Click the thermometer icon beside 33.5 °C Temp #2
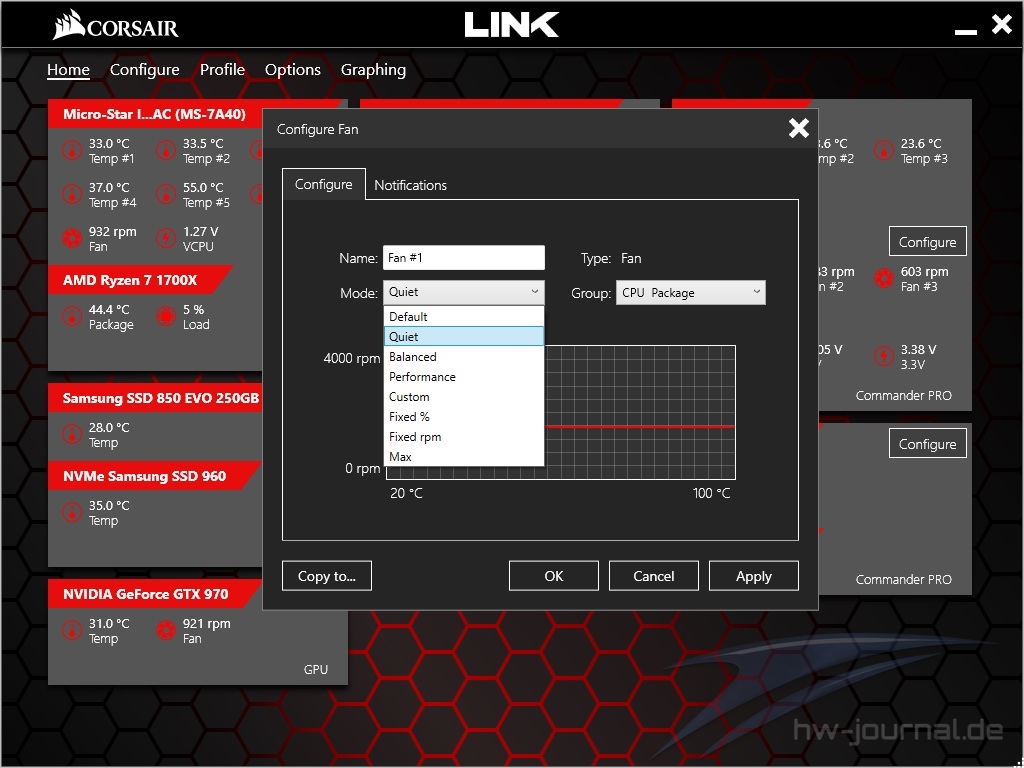Screen dimensions: 1024x768 tap(166, 150)
